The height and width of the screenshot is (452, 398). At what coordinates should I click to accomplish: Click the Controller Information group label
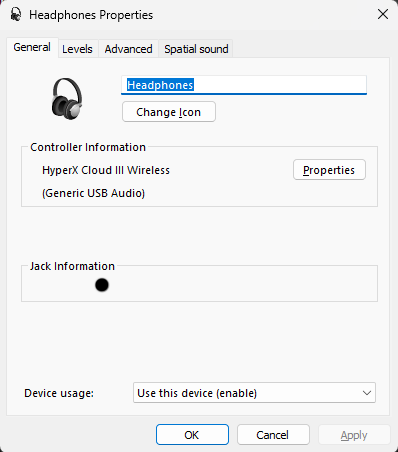pyautogui.click(x=88, y=147)
